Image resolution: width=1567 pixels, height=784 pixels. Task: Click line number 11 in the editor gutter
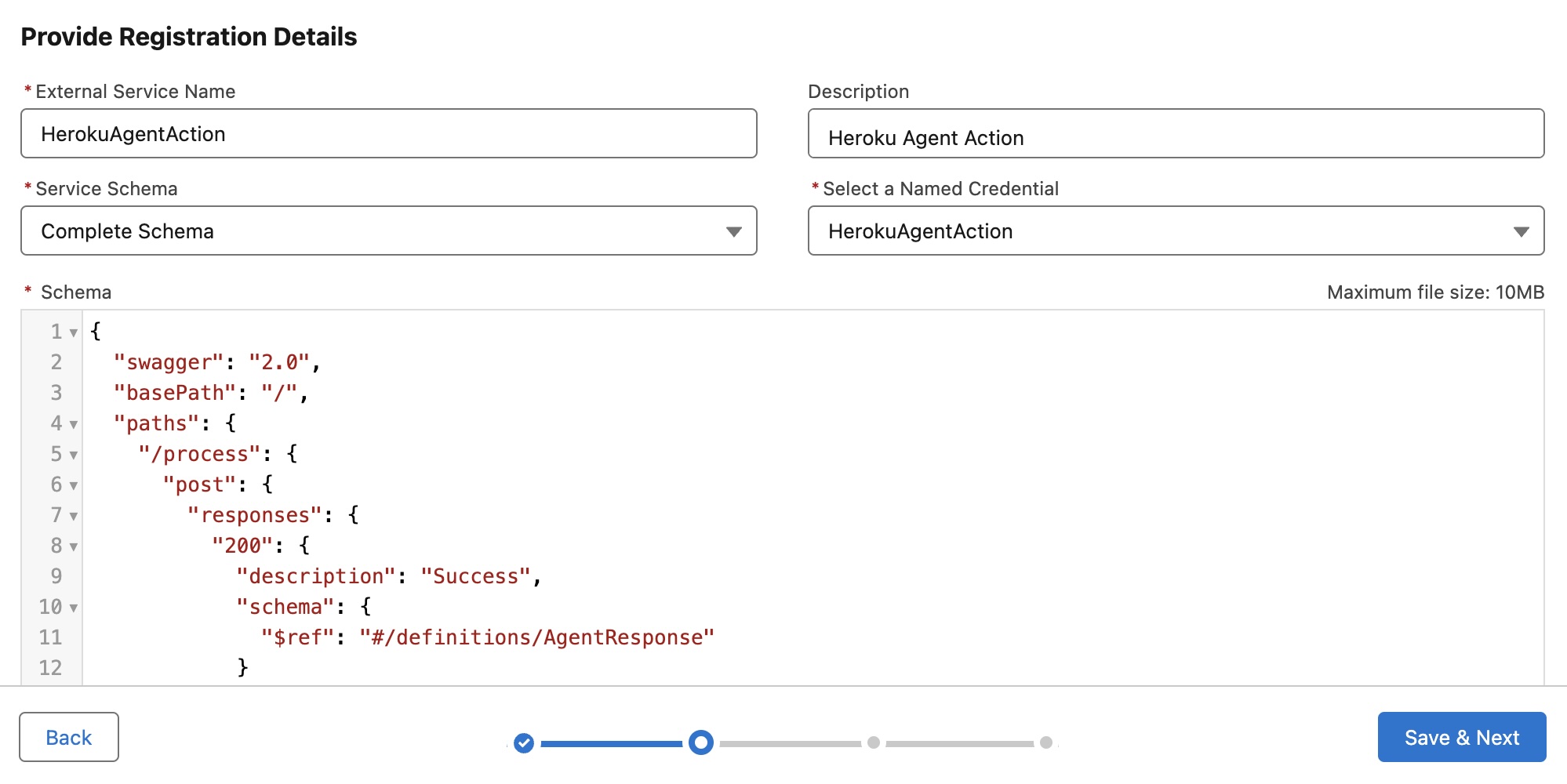[50, 637]
